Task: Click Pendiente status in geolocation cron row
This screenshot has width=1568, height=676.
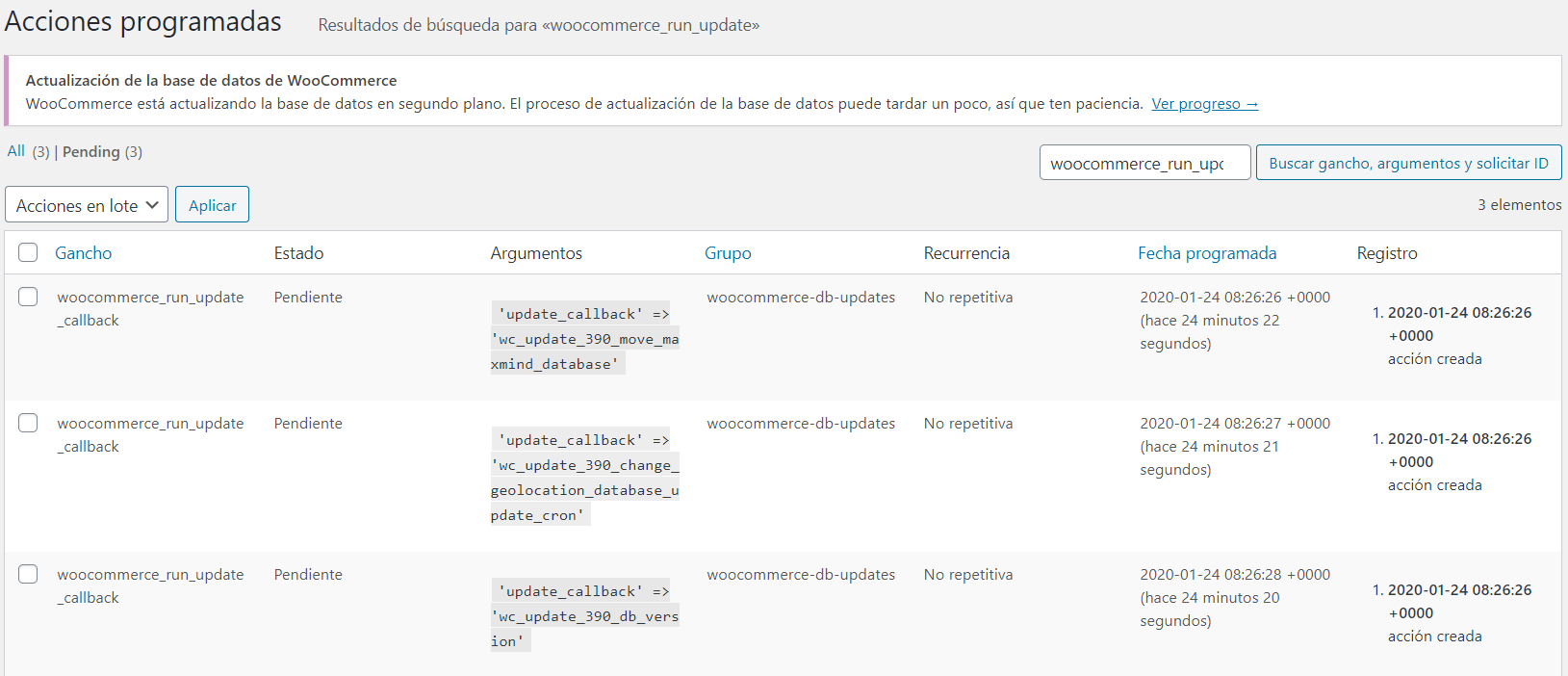Action: coord(308,424)
